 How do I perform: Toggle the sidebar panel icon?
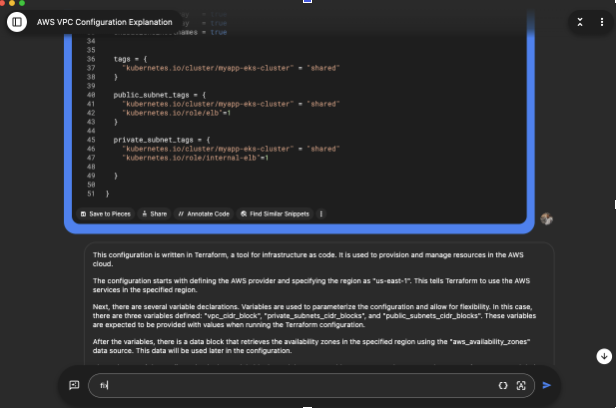(16, 21)
